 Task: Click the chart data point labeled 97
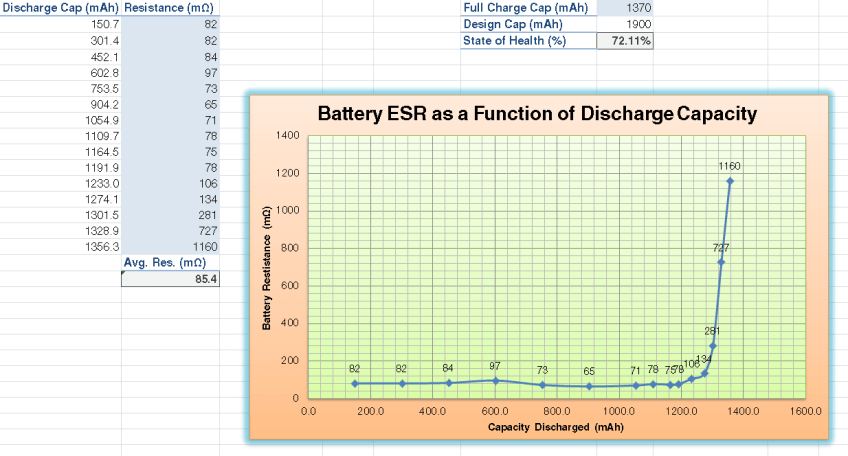(495, 380)
